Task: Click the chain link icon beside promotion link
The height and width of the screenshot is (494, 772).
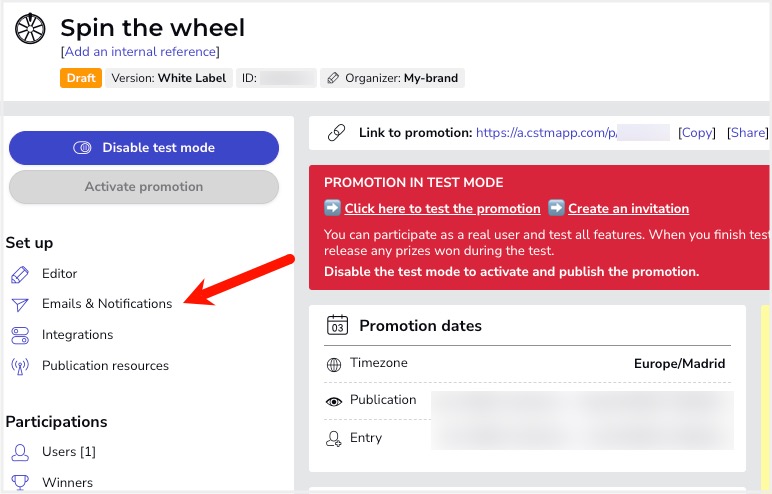Action: tap(337, 132)
